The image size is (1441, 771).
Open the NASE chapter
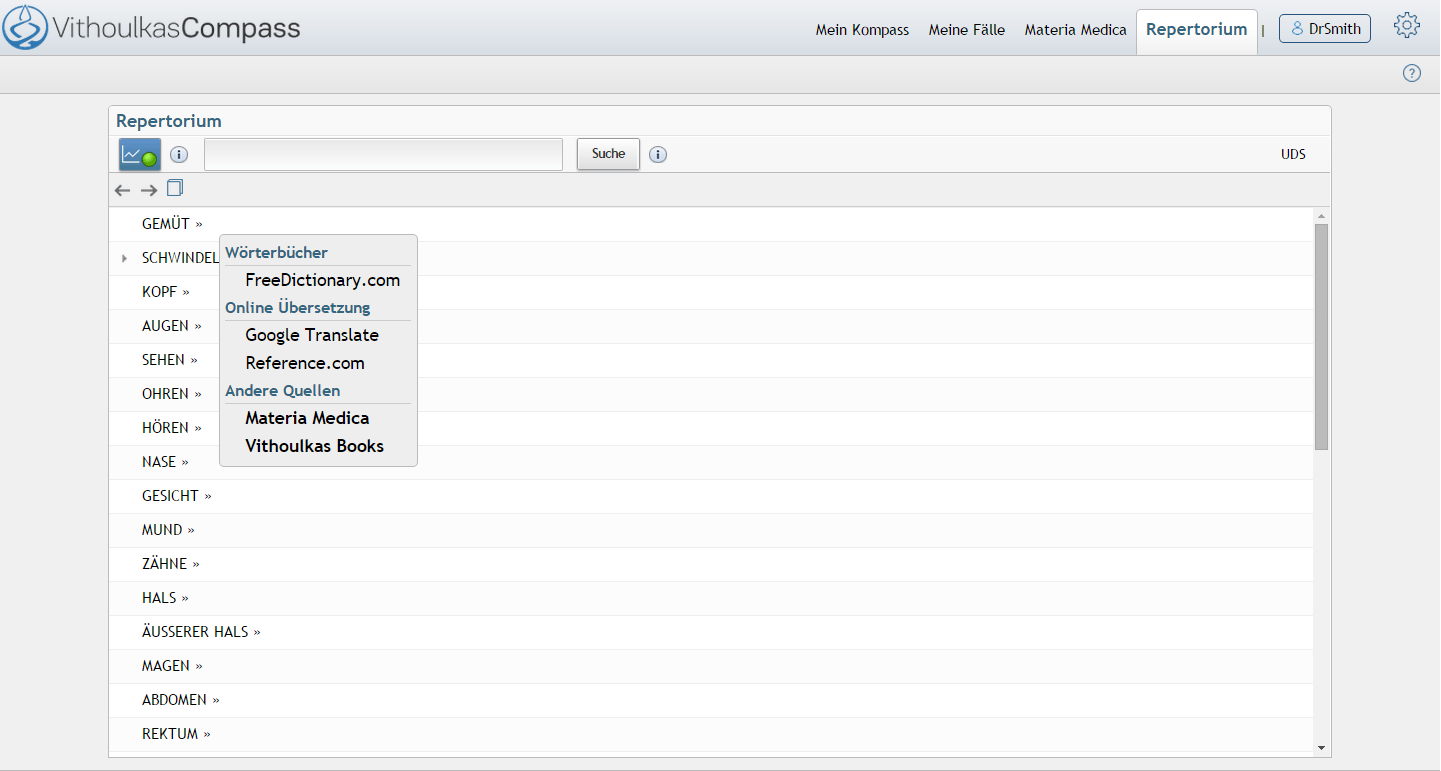165,462
